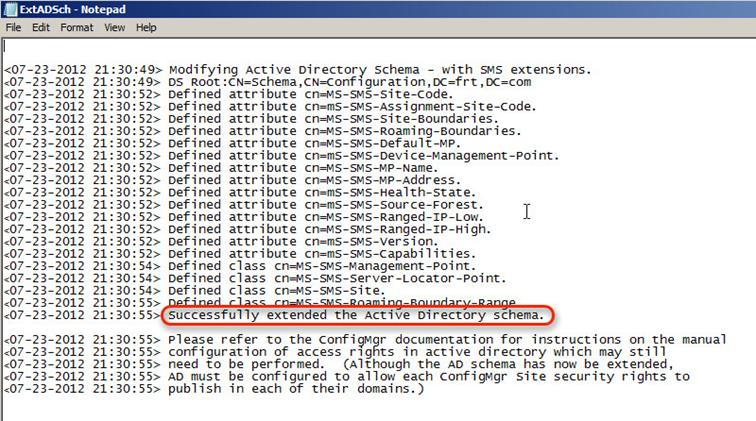Click the 'publish in each of their domains' line
The image size is (756, 421).
(214, 389)
